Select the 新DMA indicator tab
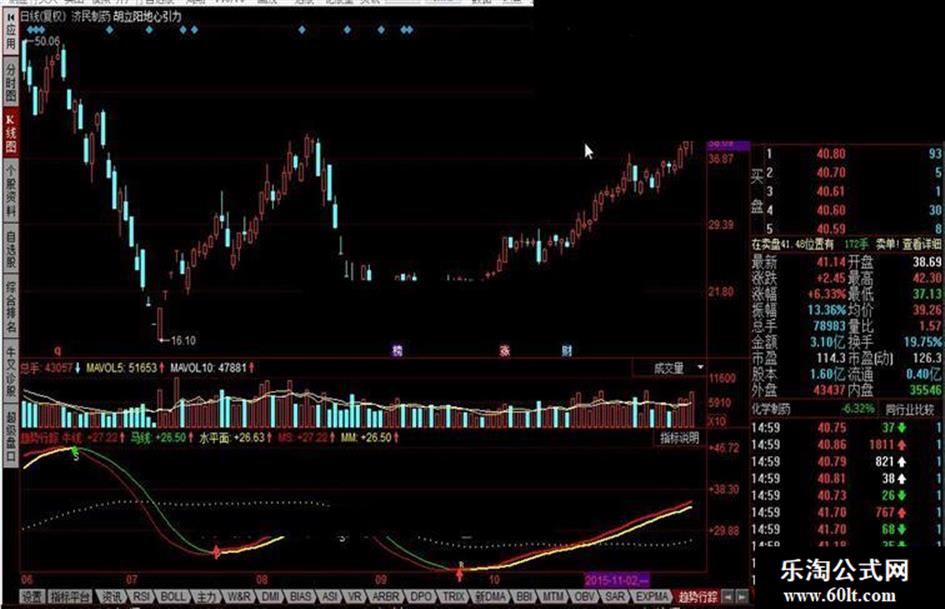Screen dimensions: 945x609 point(490,597)
